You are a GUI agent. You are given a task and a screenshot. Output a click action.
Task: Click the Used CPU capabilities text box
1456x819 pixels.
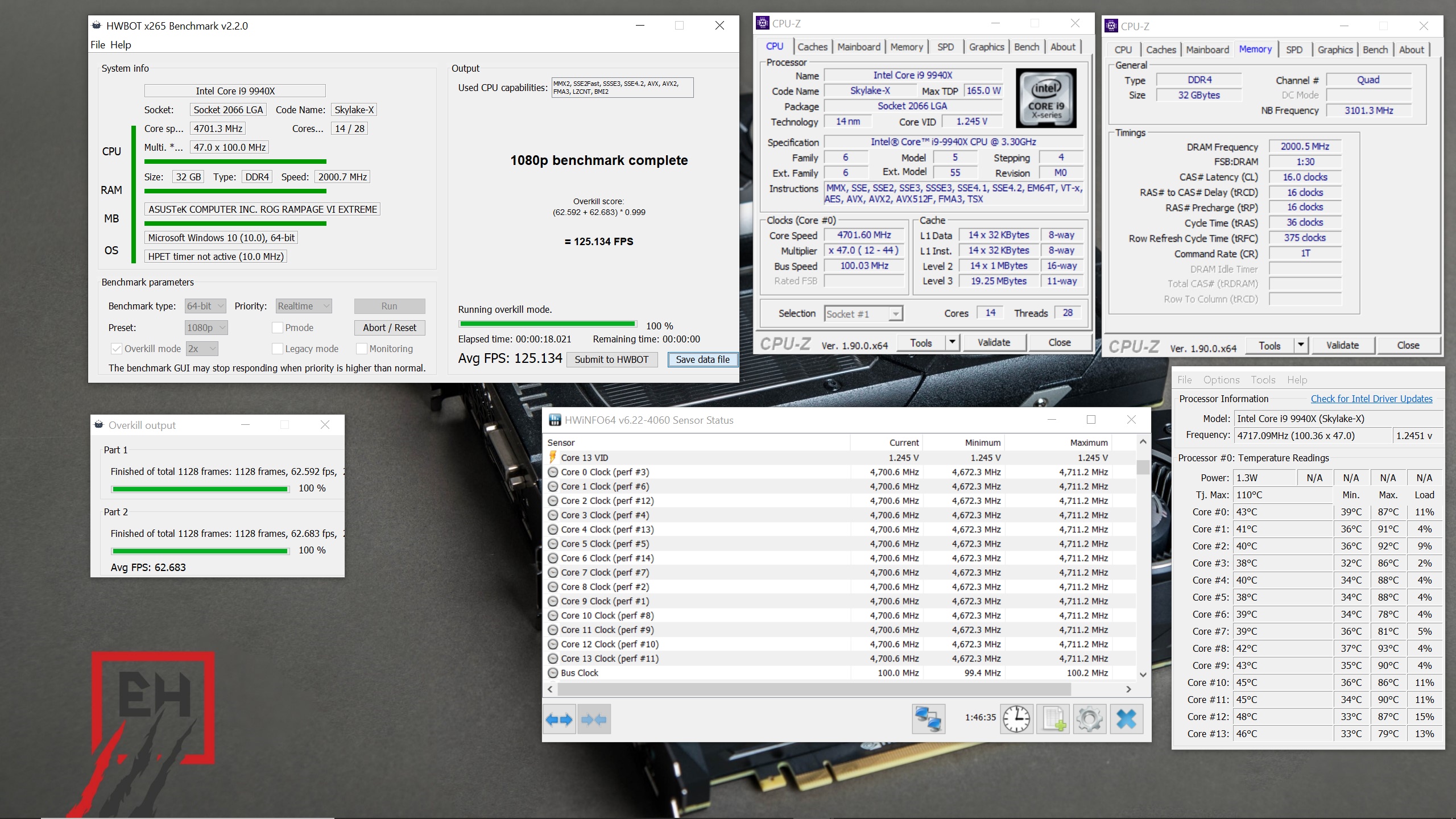pyautogui.click(x=622, y=88)
